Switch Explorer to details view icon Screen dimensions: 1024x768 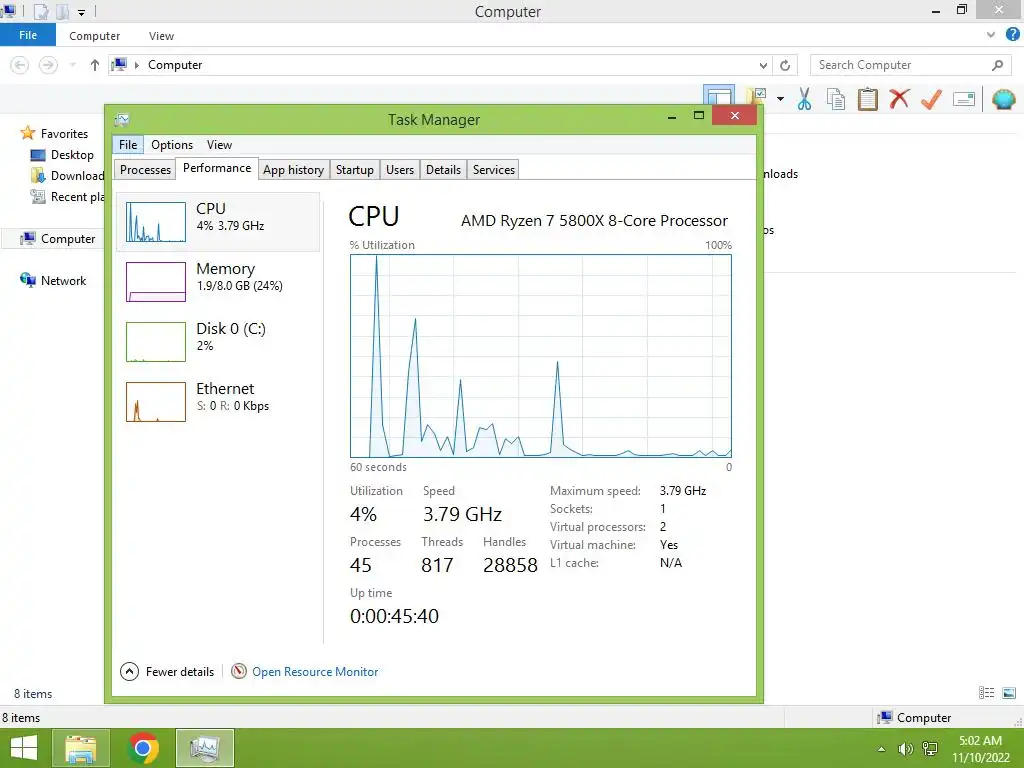click(x=986, y=693)
